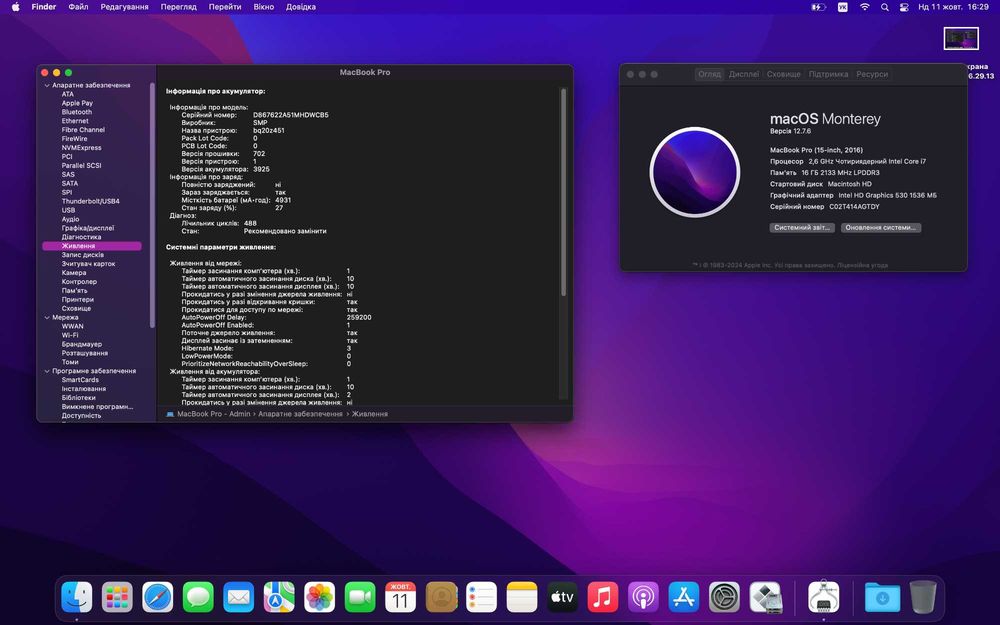
Task: Open the Apple TV app in the Dock
Action: click(x=562, y=598)
